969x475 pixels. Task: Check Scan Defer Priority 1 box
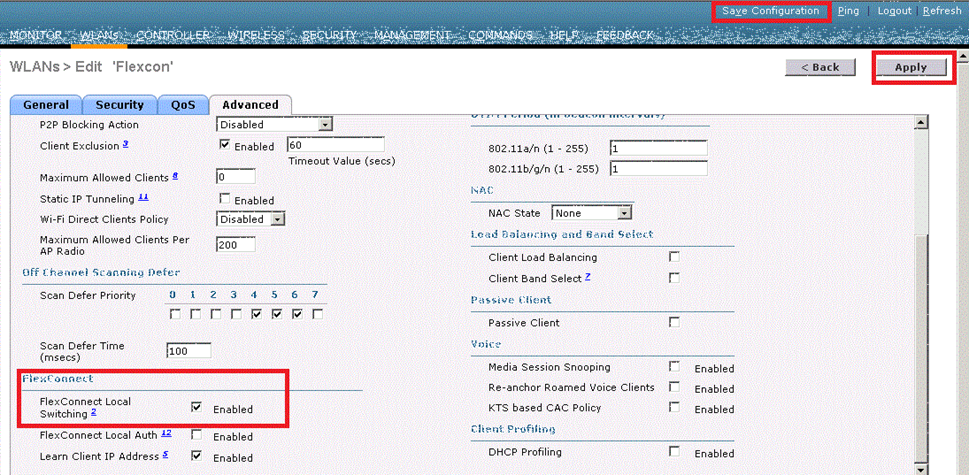tap(195, 314)
